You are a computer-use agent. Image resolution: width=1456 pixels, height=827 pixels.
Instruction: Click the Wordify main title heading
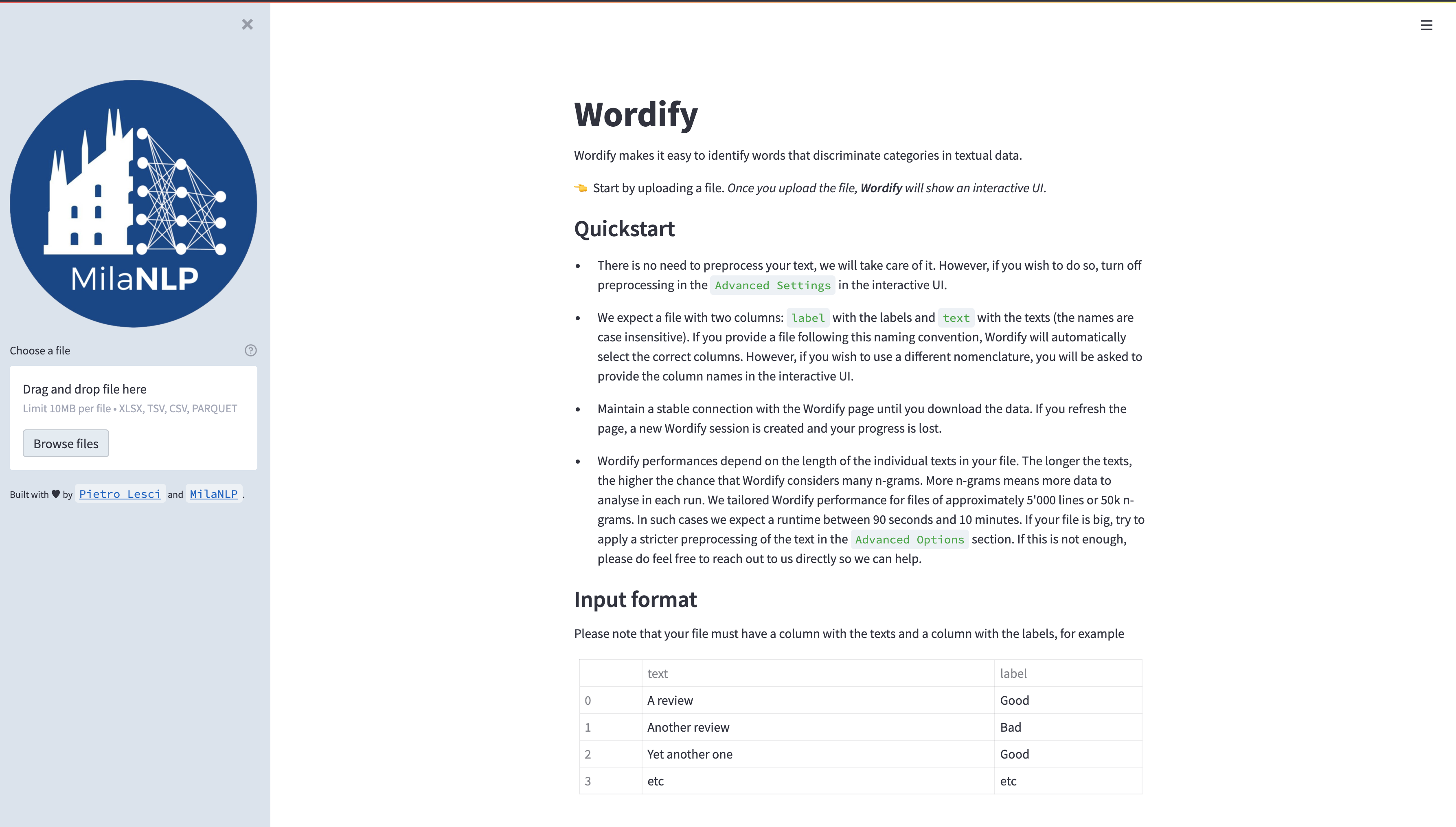click(x=636, y=115)
